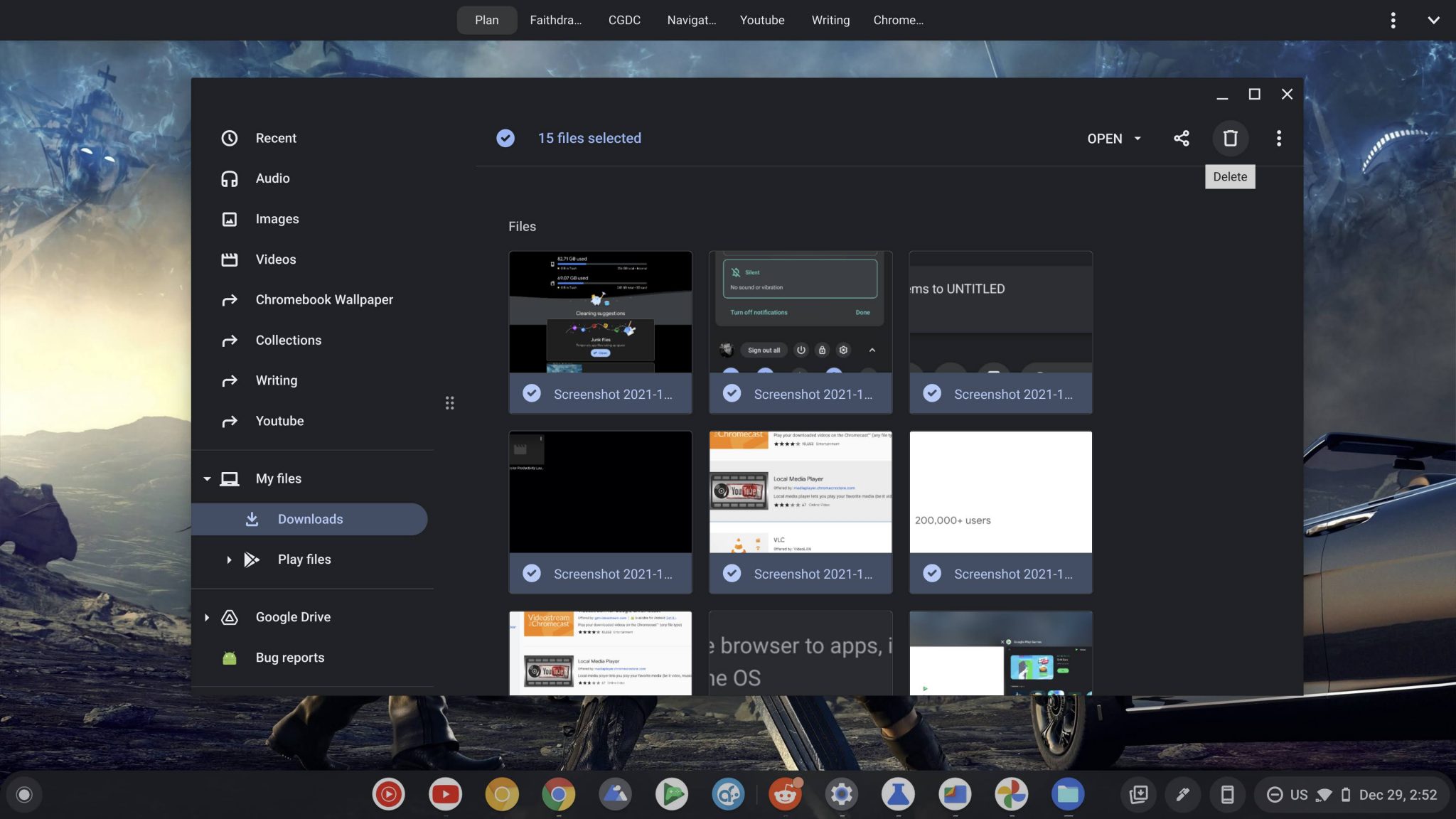The image size is (1456, 819).
Task: Deselect all files via the blue checkmark circle
Action: pos(505,138)
